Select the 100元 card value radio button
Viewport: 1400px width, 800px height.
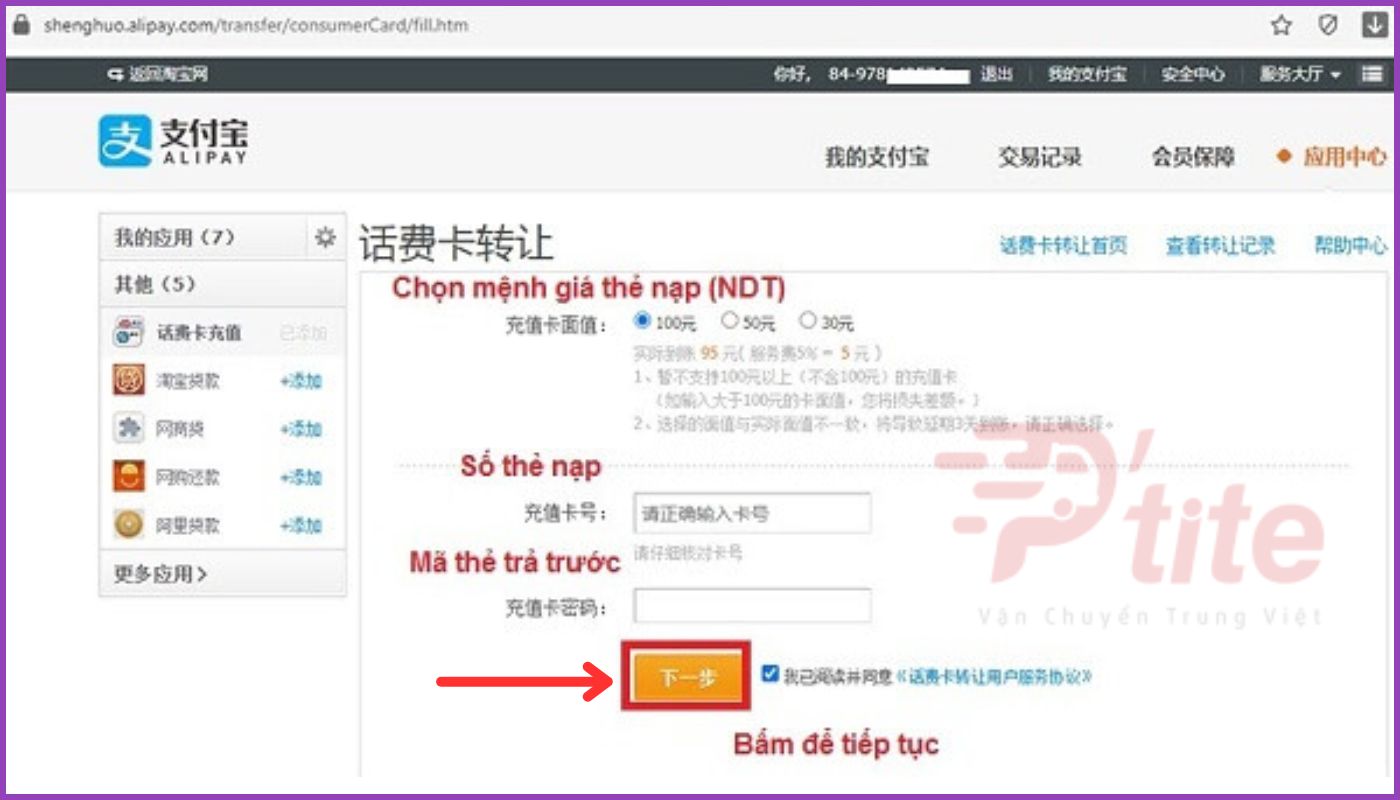(643, 321)
